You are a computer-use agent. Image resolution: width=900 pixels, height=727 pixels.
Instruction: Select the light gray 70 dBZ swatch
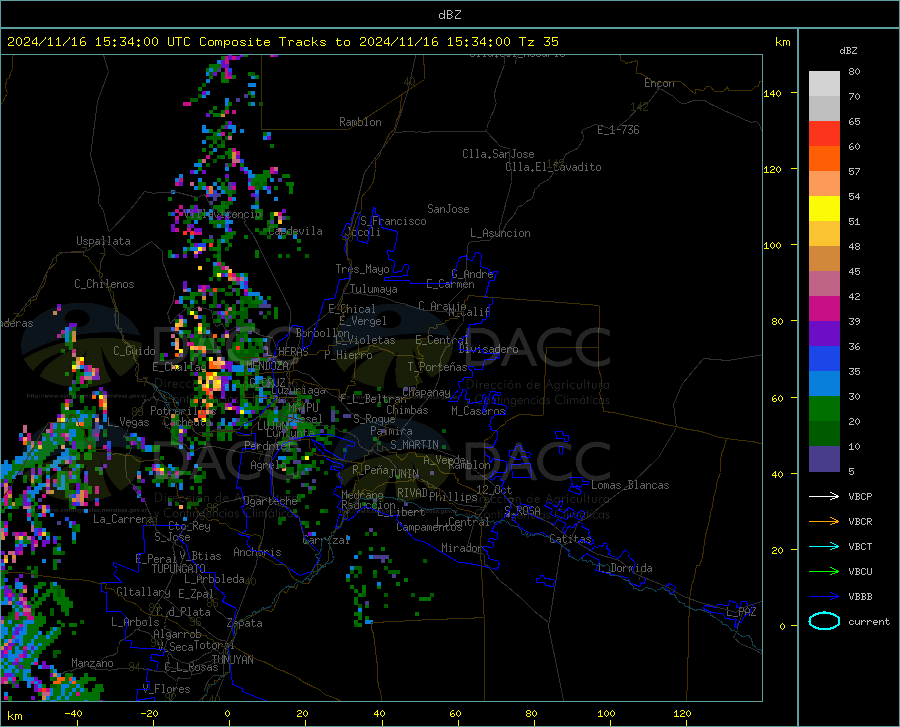pyautogui.click(x=824, y=84)
